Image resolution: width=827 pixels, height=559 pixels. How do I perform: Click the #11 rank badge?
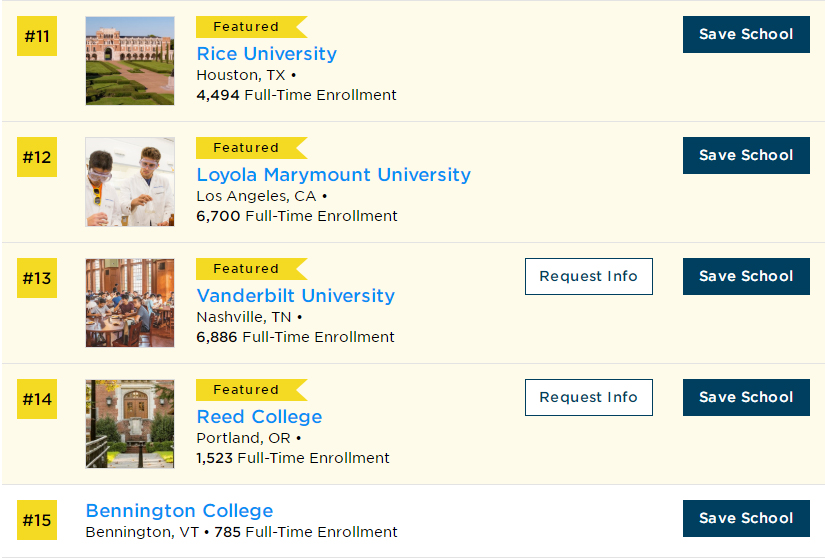point(37,36)
